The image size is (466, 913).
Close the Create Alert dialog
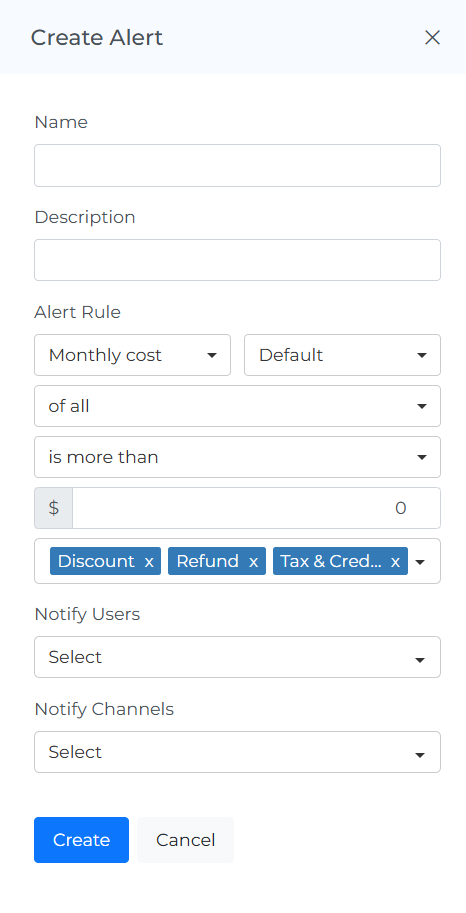pyautogui.click(x=432, y=38)
